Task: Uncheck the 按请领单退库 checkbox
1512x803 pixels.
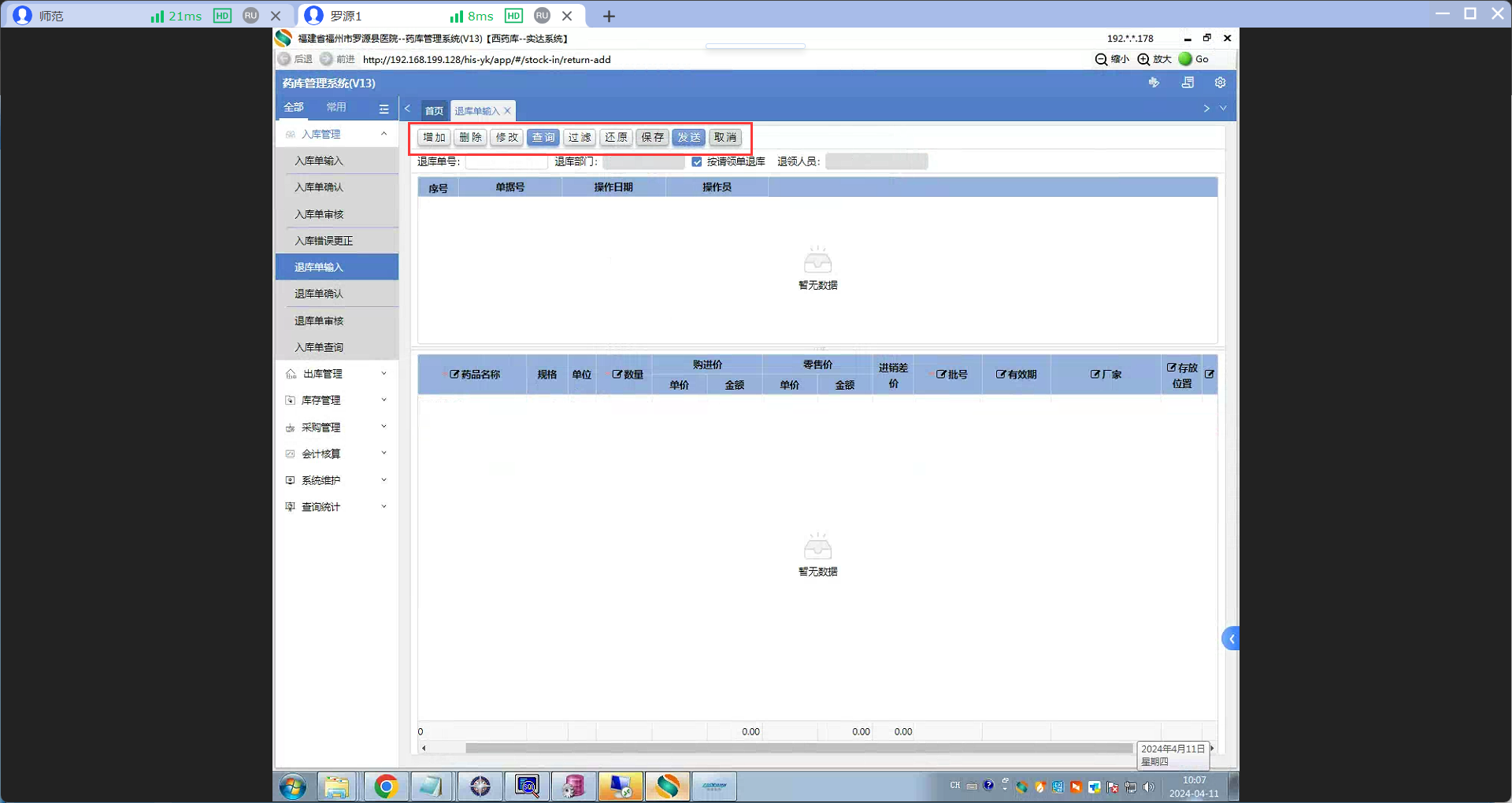Action: [x=697, y=162]
